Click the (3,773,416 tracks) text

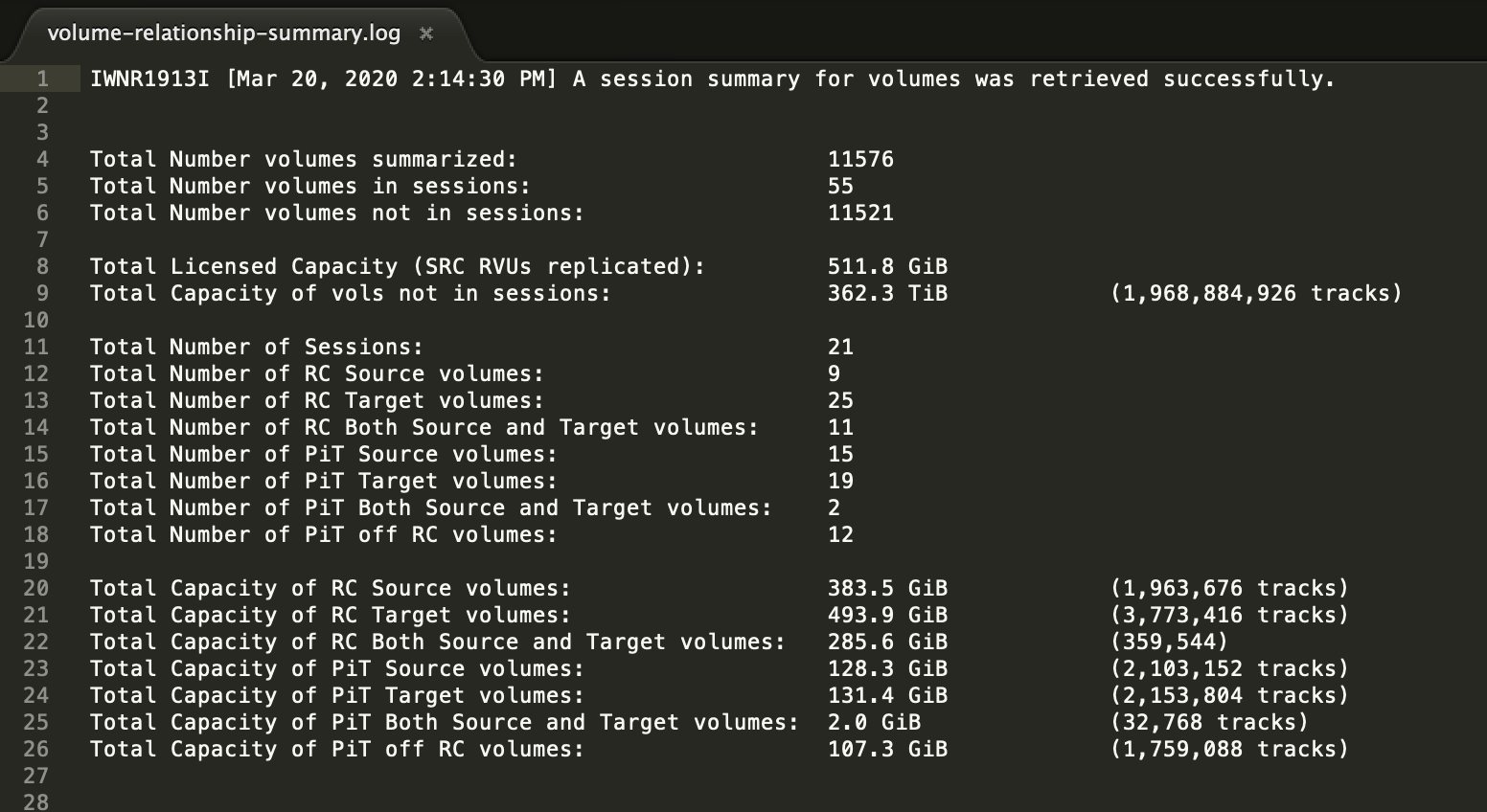click(1229, 615)
